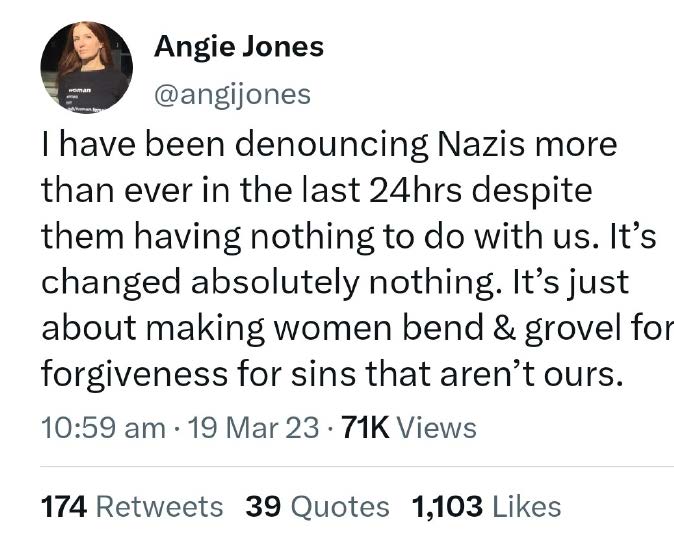Open the @angijones handle link
The width and height of the screenshot is (674, 555).
(x=231, y=95)
